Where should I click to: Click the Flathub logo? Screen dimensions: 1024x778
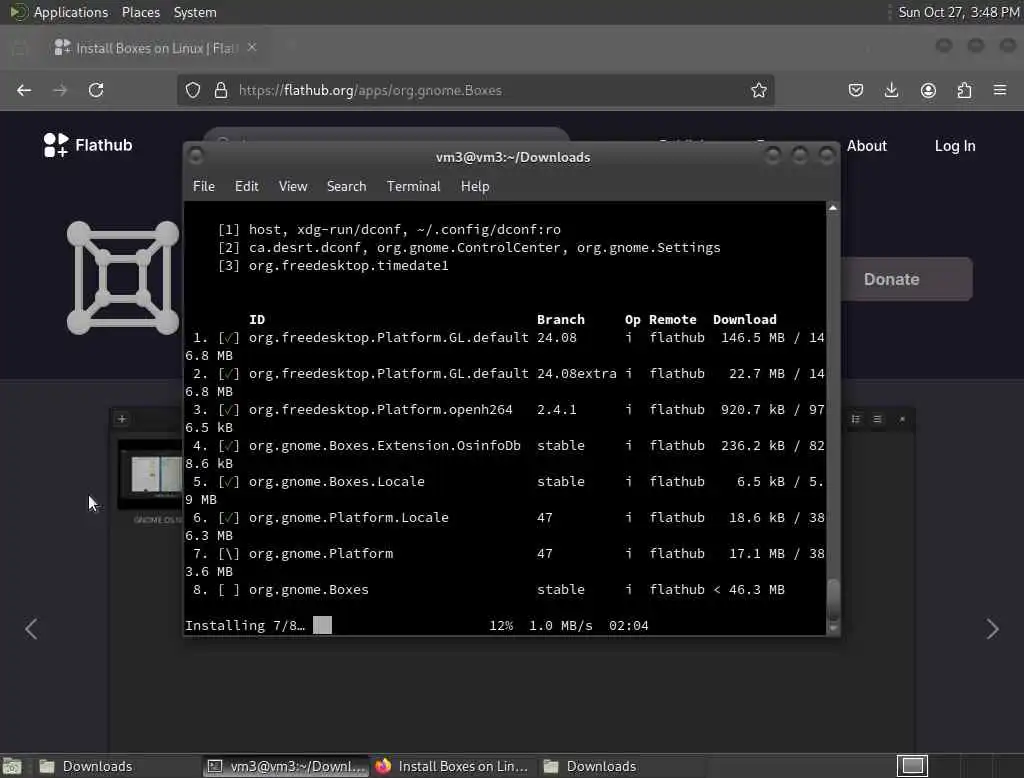pos(88,145)
